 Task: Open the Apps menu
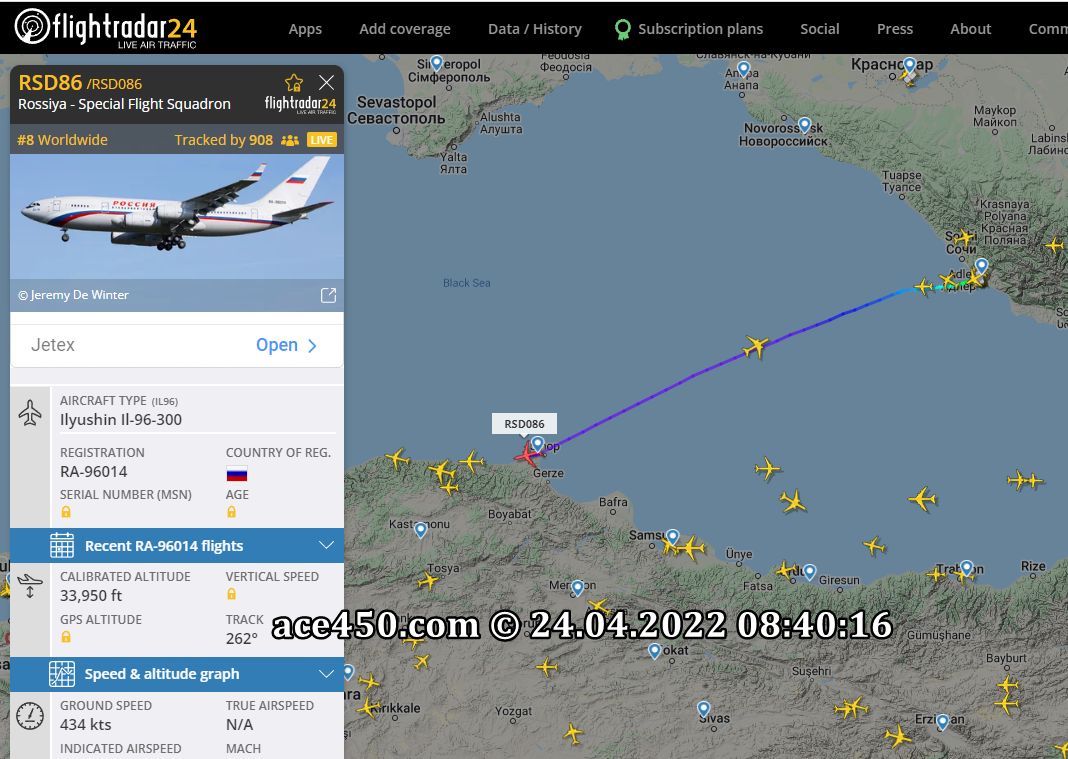click(305, 29)
